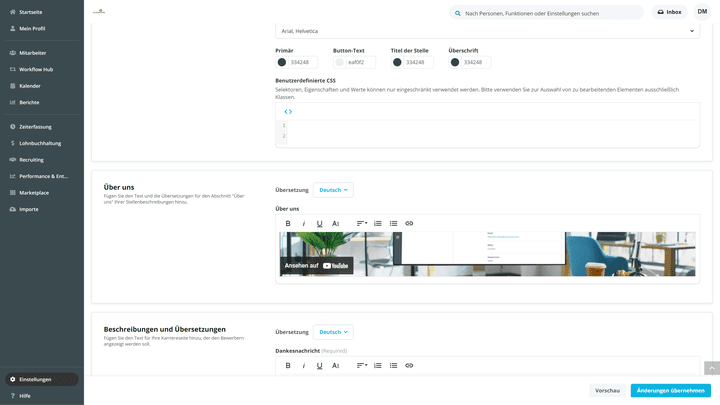The width and height of the screenshot is (720, 405).
Task: Toggle bold in Über uns editor
Action: (x=288, y=224)
